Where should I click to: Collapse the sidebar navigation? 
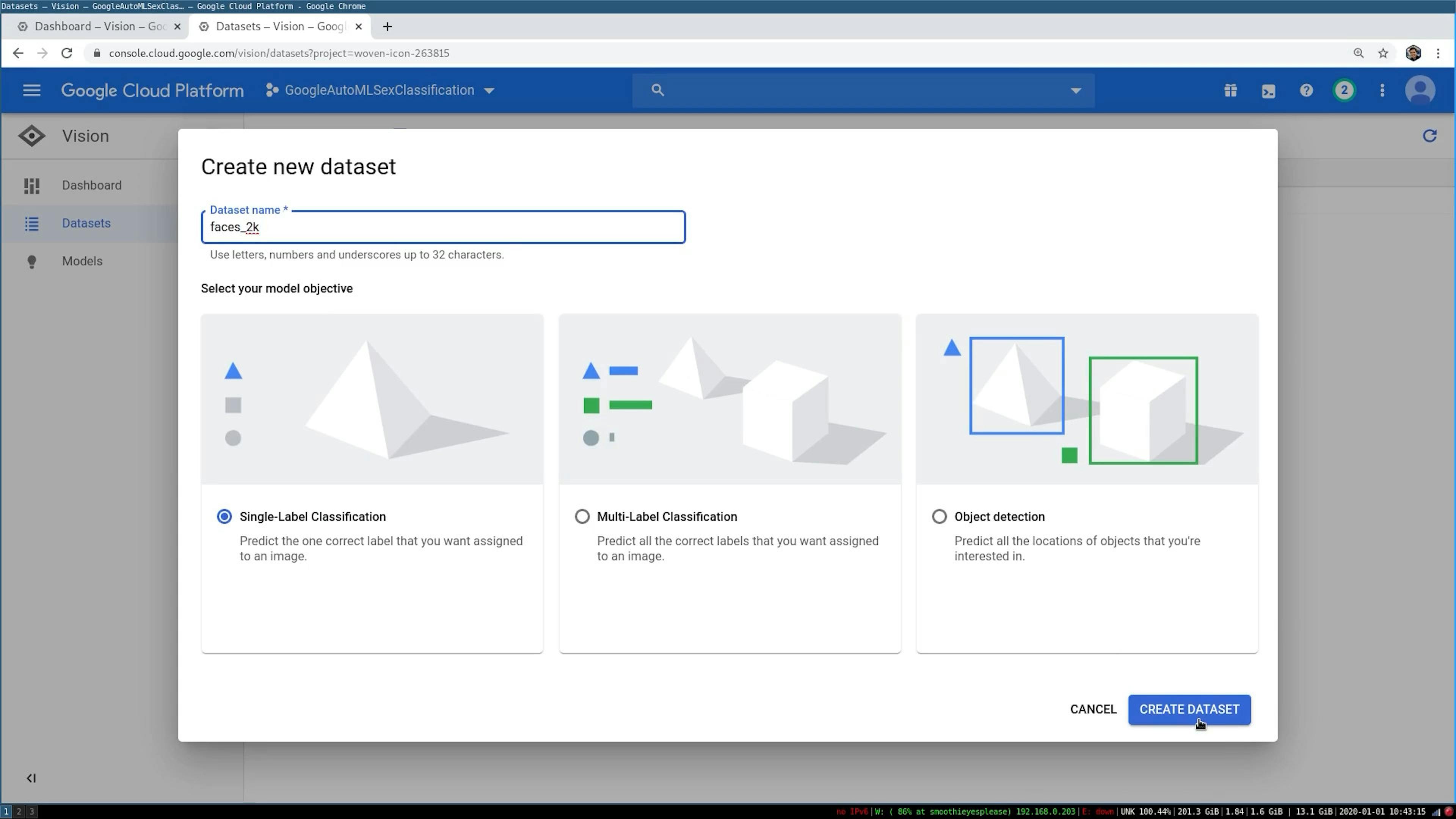(31, 778)
